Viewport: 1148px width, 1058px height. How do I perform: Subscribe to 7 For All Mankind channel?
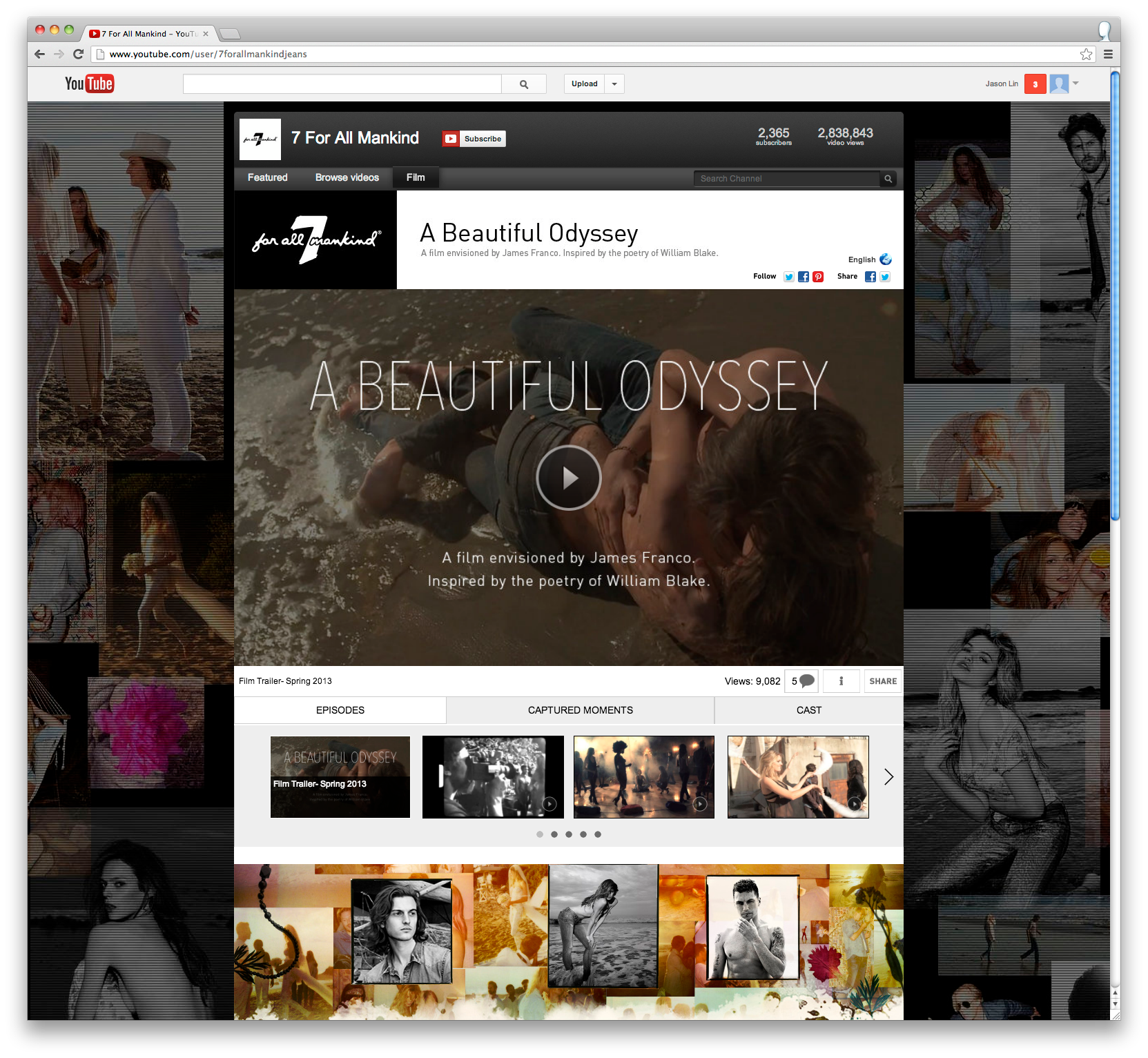point(474,139)
